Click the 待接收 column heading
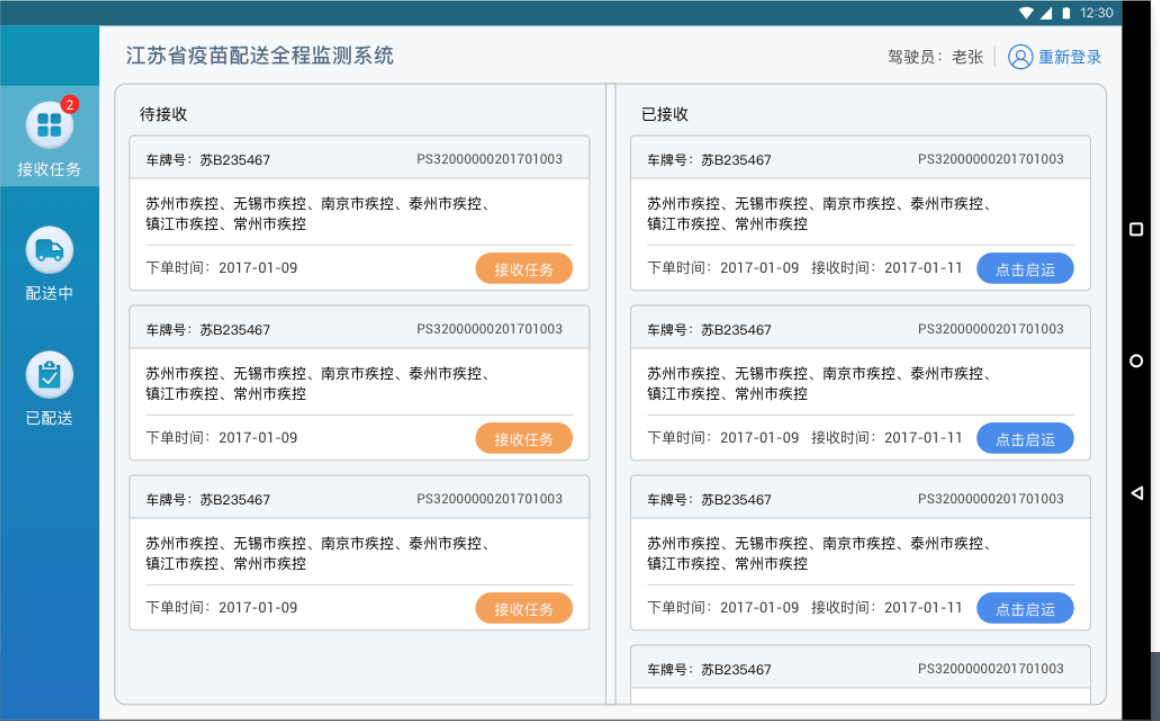Viewport: 1160px width, 721px height. click(163, 114)
